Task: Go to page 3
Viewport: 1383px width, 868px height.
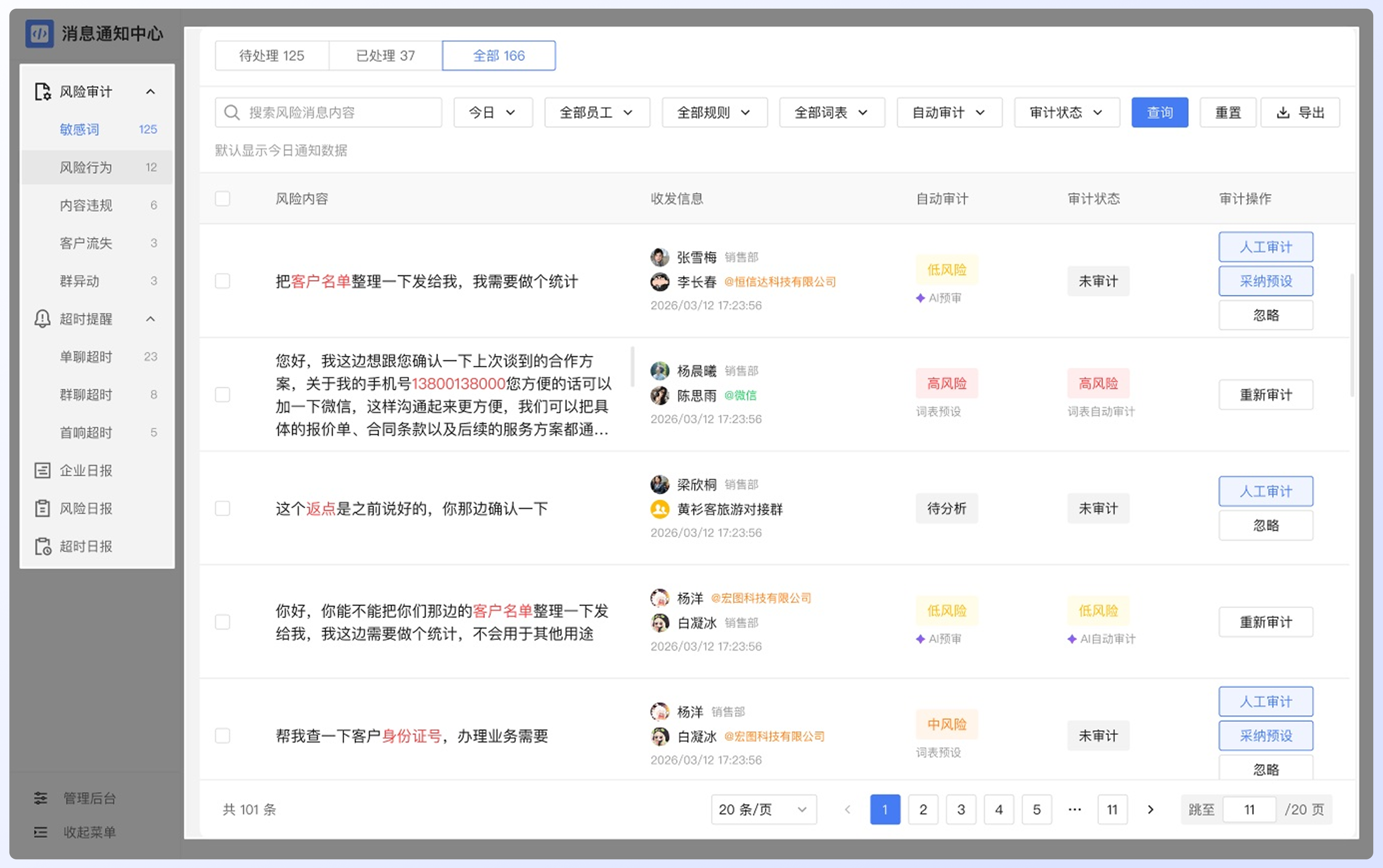Action: tap(961, 809)
